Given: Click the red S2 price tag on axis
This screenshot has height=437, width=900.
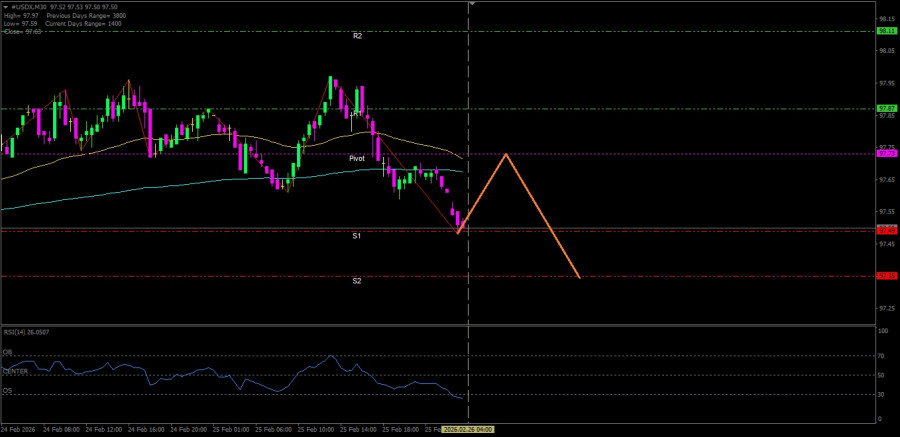Looking at the screenshot, I should [x=886, y=275].
